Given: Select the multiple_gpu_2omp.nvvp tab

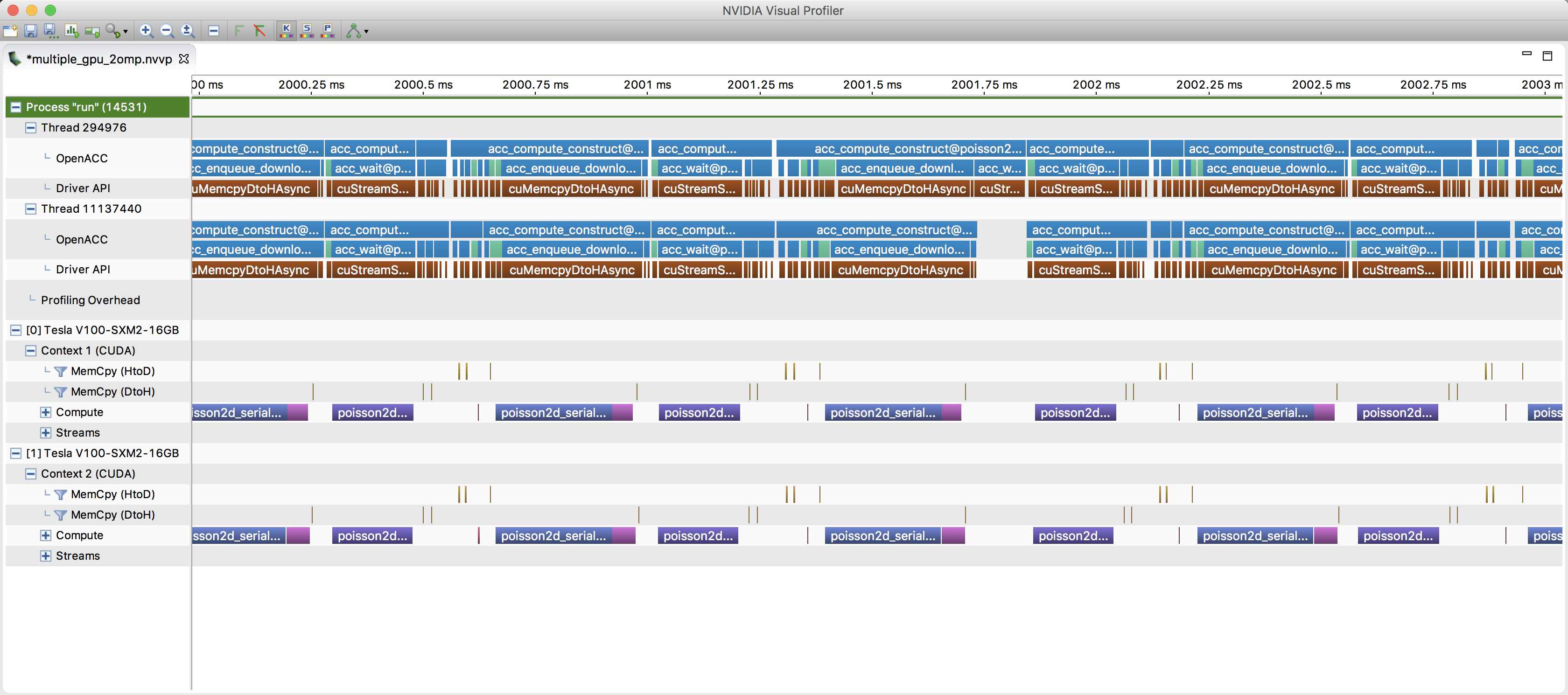Looking at the screenshot, I should click(x=98, y=59).
